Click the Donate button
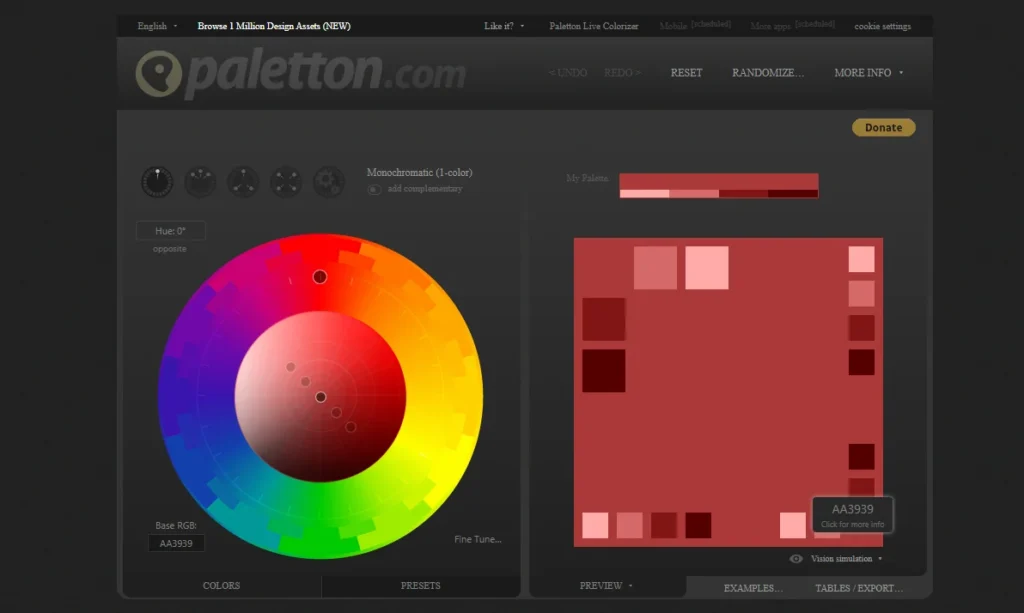Viewport: 1024px width, 613px height. pyautogui.click(x=883, y=127)
